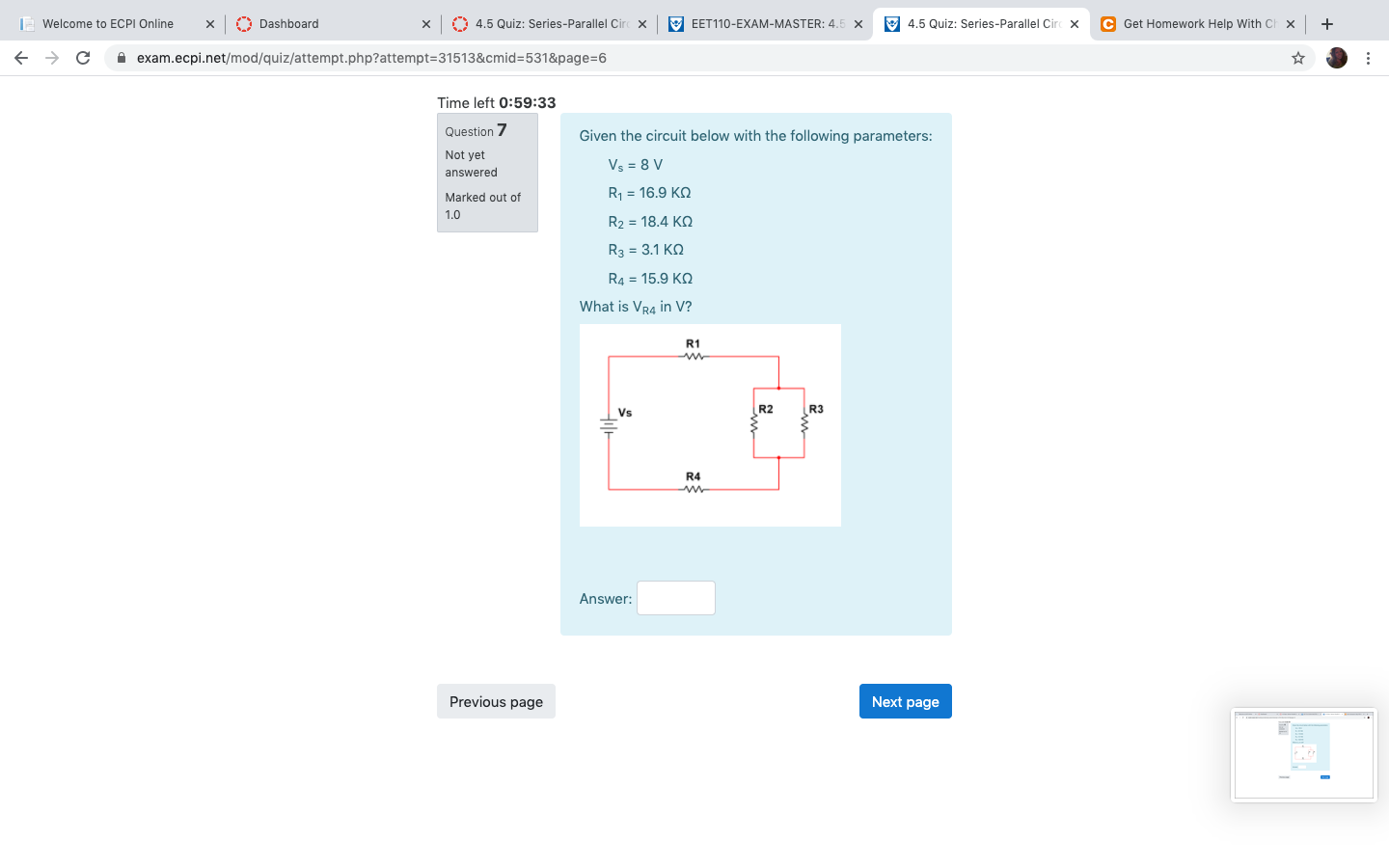Click the Moodle shield icon on EET110 tab
Screen dimensions: 1389x868
[x=675, y=23]
